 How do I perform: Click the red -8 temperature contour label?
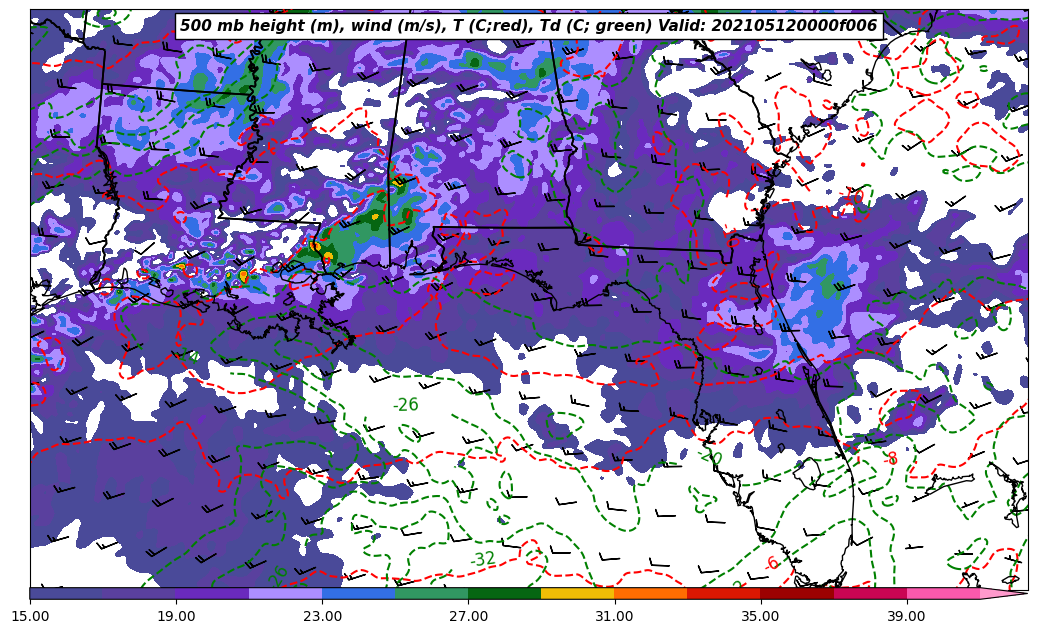tap(891, 459)
